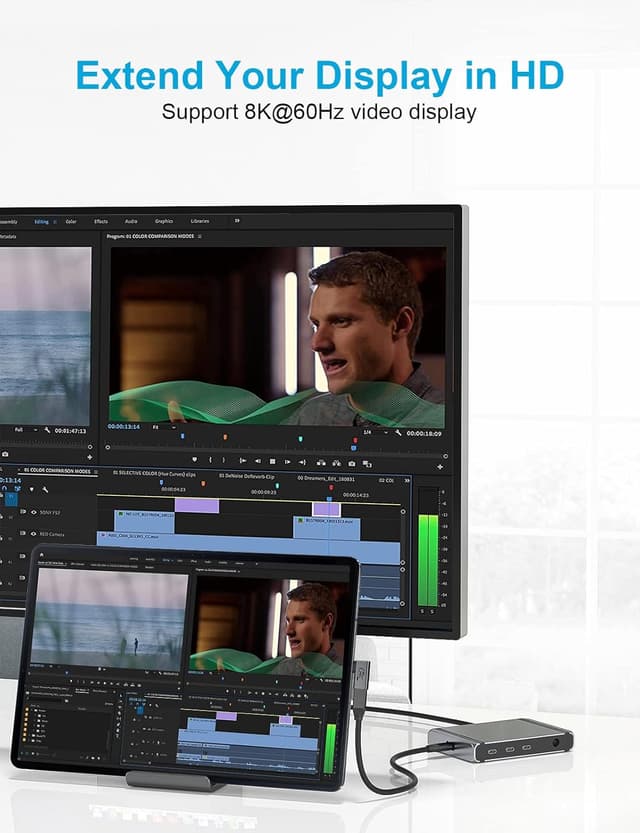Image resolution: width=640 pixels, height=833 pixels.
Task: Click the Export Frame camera icon
Action: click(351, 463)
